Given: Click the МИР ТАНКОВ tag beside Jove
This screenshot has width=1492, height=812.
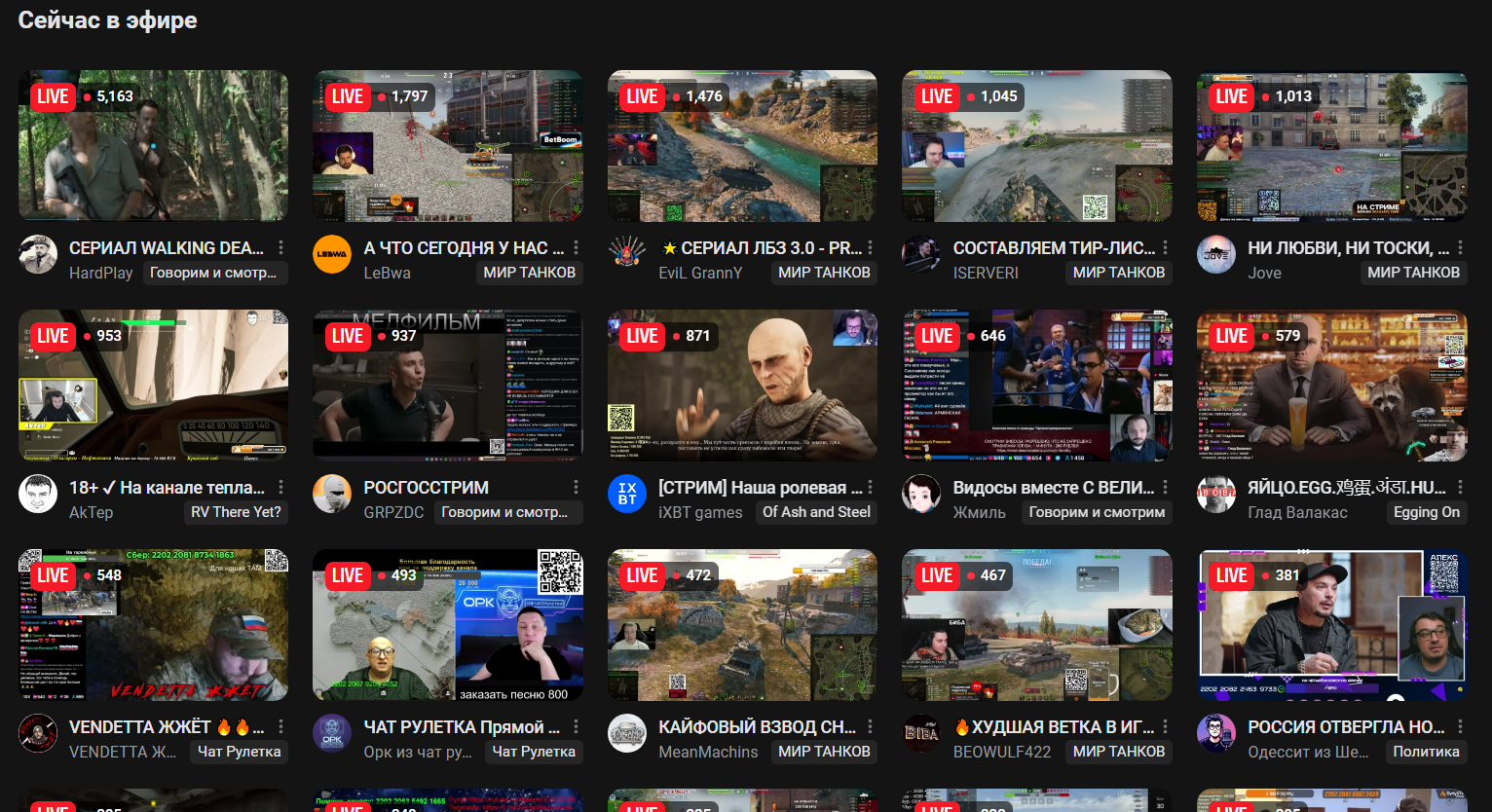Looking at the screenshot, I should coord(1413,273).
